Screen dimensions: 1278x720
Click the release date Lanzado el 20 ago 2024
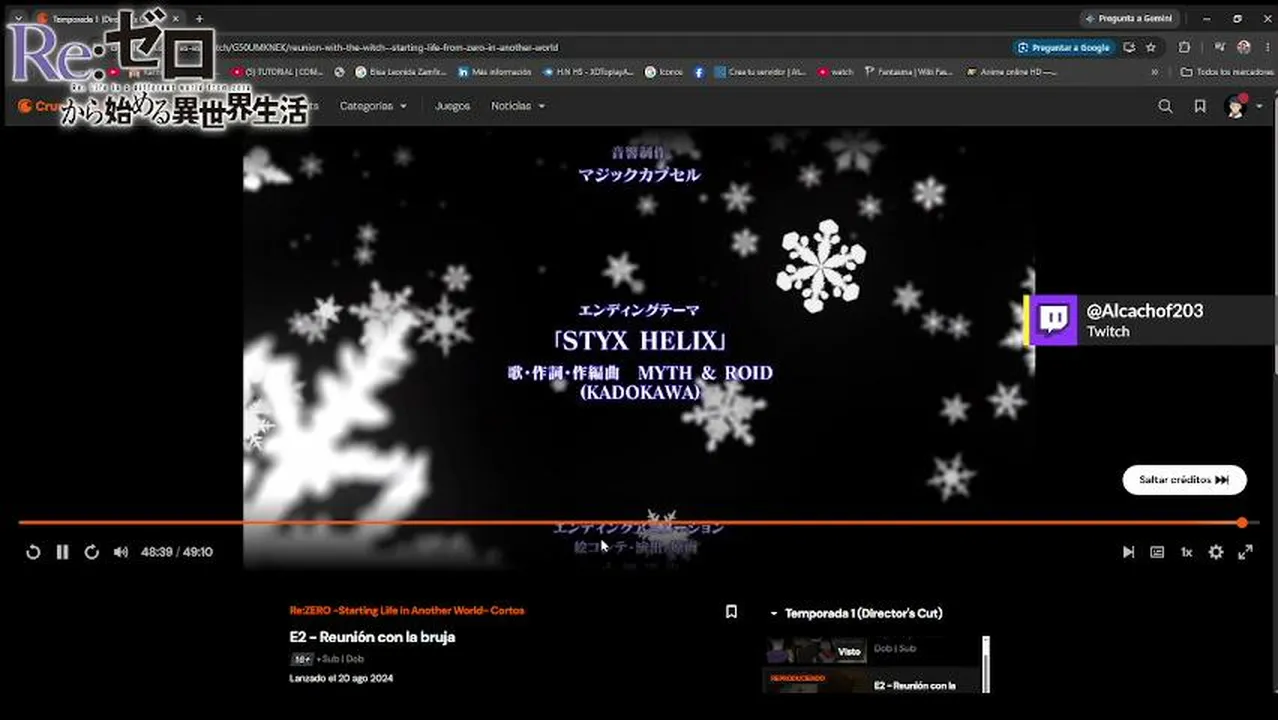coord(341,678)
